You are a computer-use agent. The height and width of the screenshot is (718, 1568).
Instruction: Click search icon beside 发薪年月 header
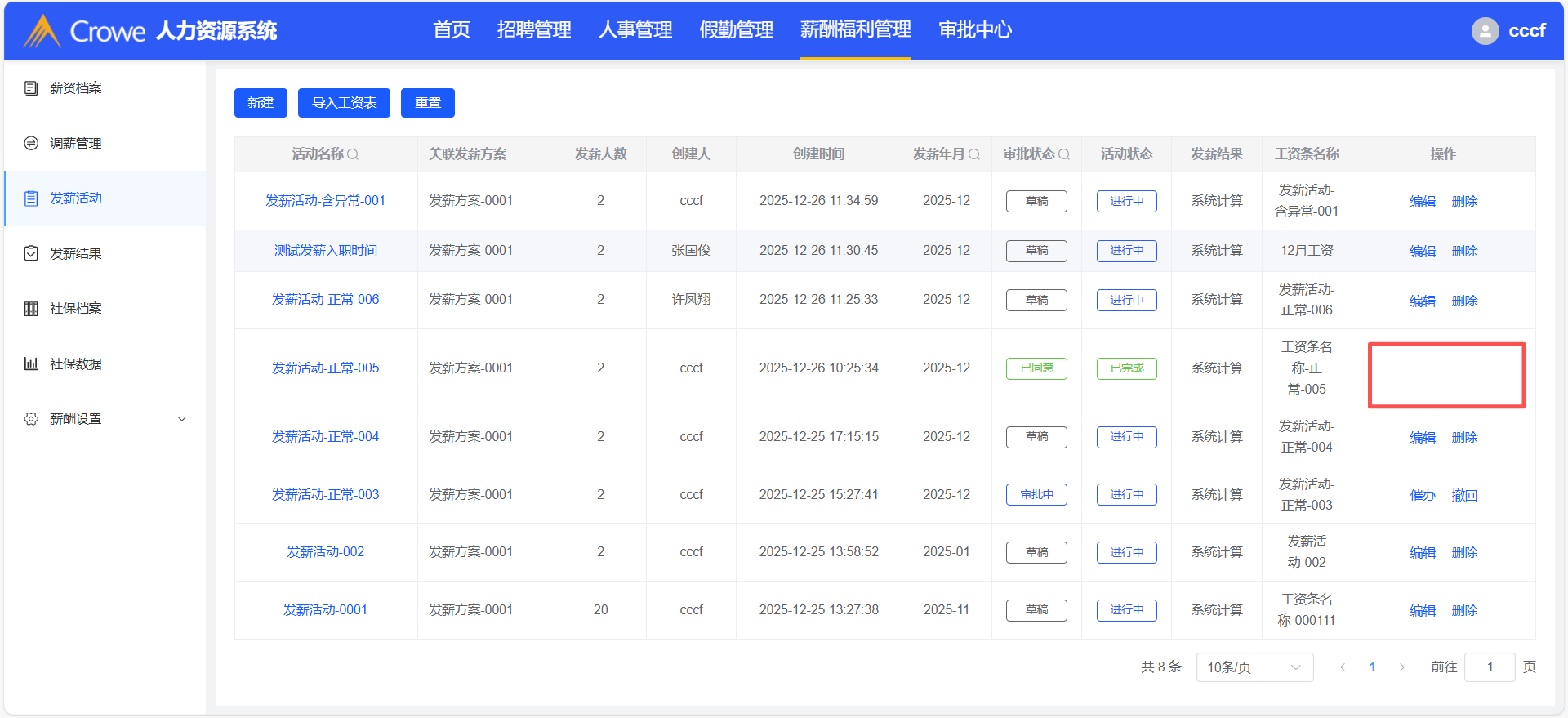click(974, 154)
